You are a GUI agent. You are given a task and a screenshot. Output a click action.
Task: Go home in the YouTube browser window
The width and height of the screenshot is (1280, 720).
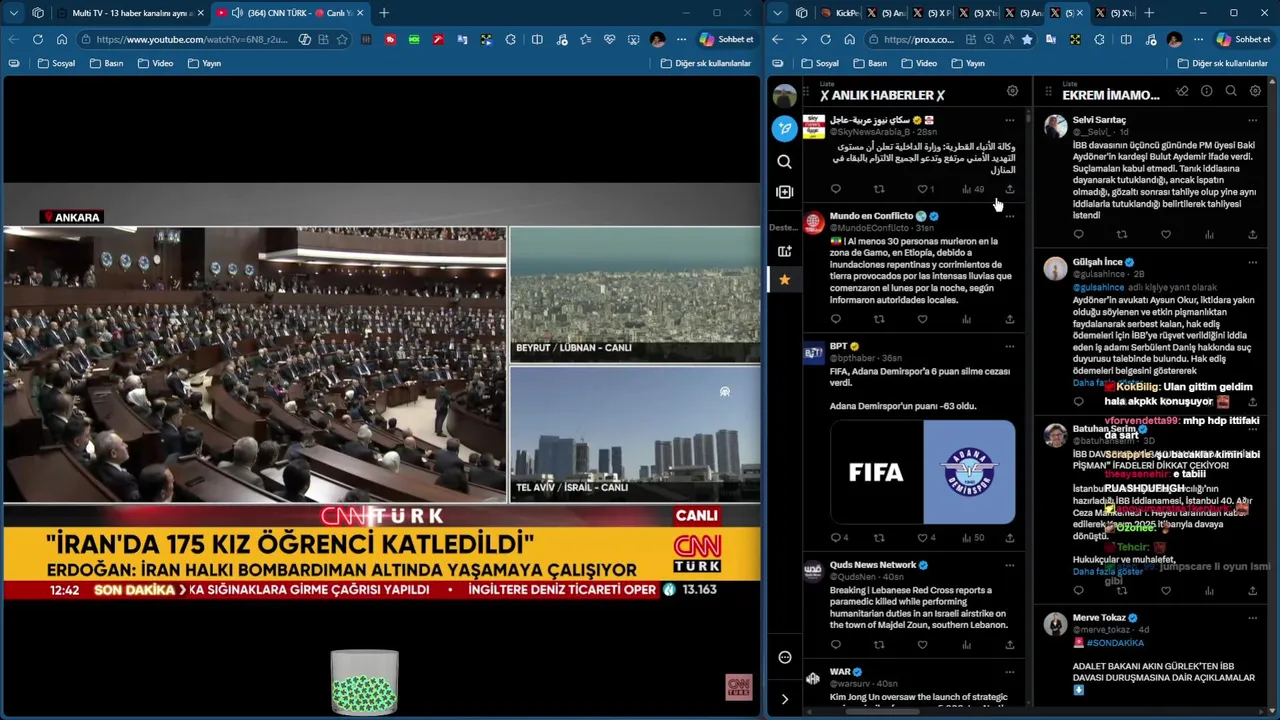pos(62,39)
